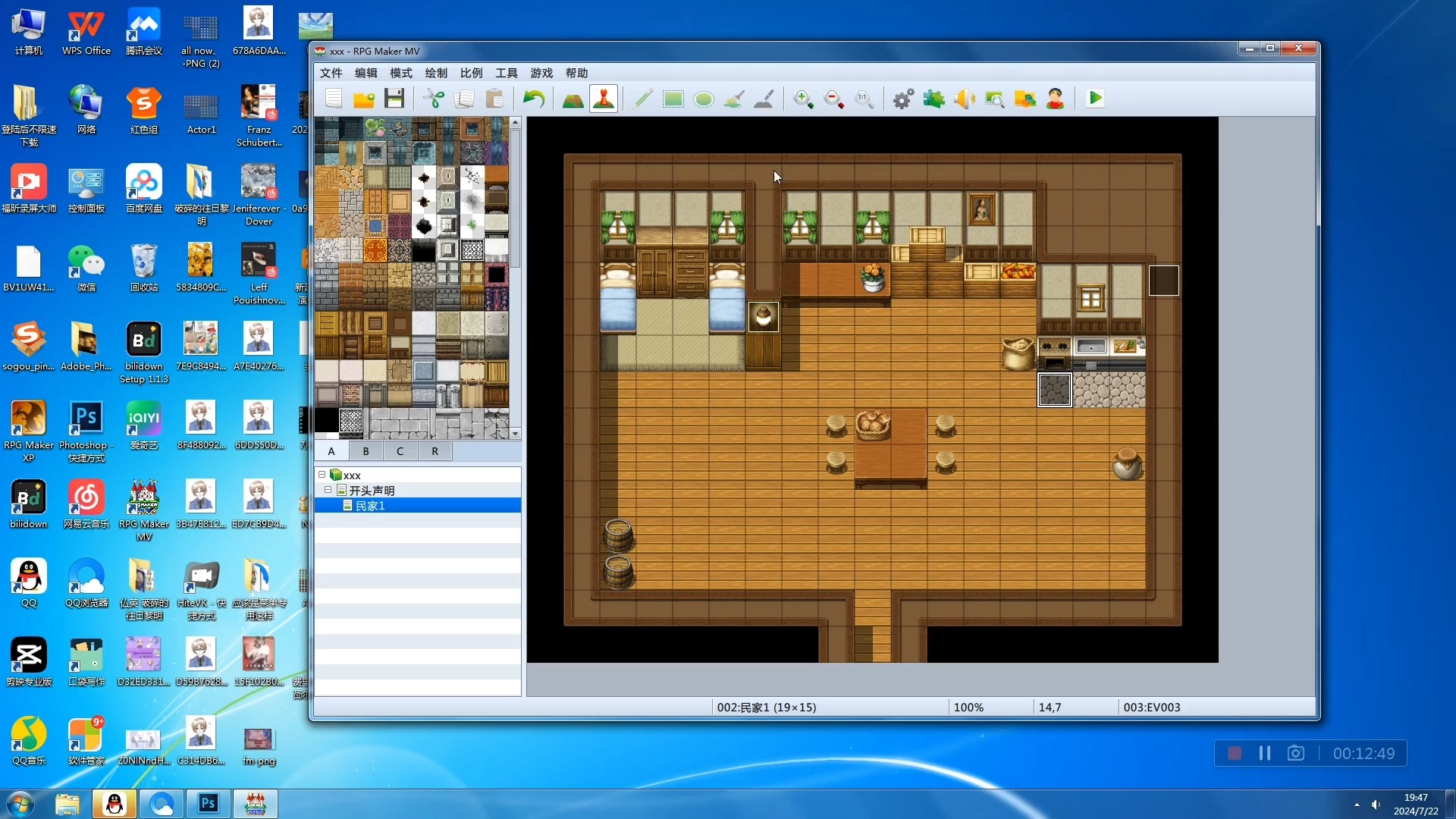Open Sound Test speaker icon
1456x819 pixels.
click(965, 99)
